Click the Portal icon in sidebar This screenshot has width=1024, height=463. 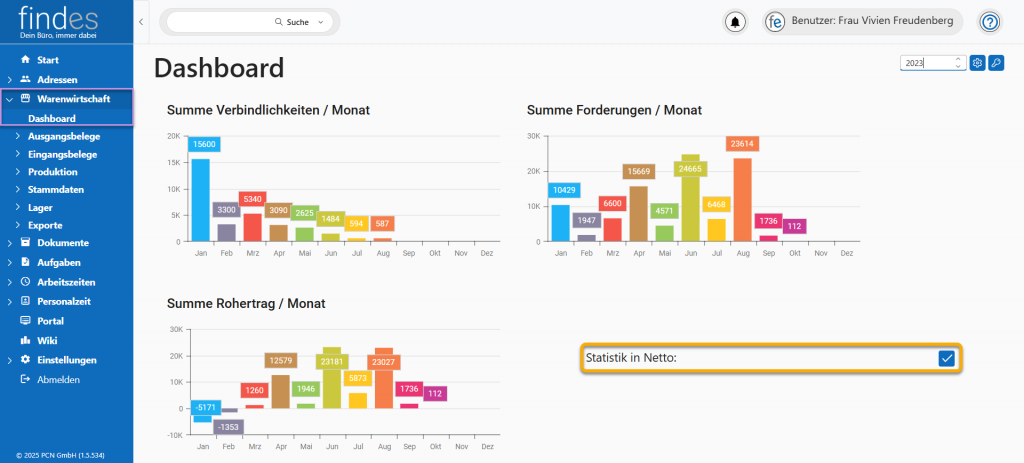(x=26, y=321)
